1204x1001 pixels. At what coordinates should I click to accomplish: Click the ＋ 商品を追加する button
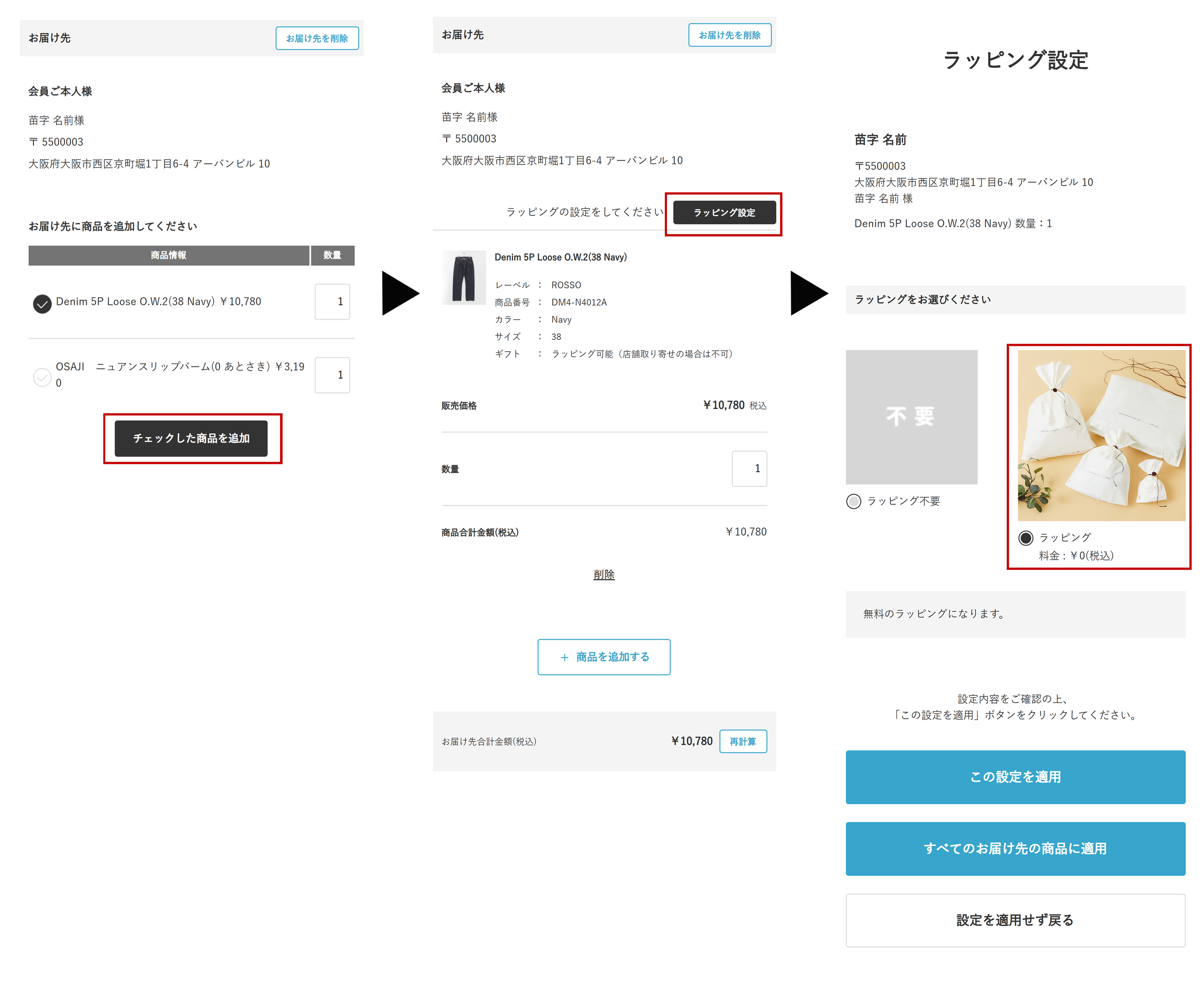(604, 657)
